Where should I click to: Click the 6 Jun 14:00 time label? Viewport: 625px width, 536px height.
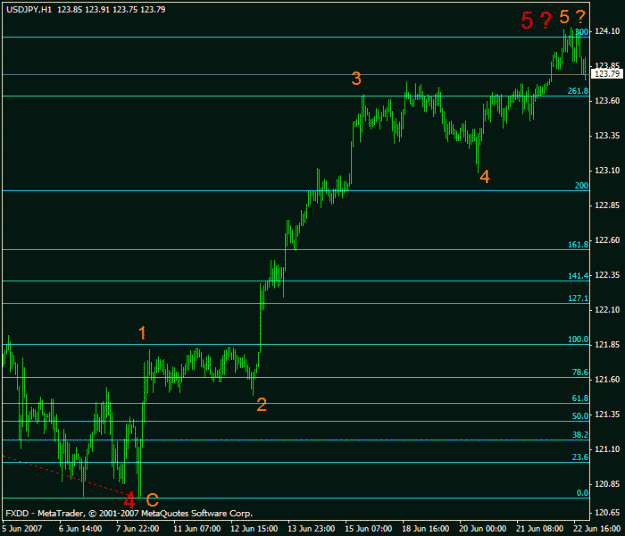pos(80,528)
